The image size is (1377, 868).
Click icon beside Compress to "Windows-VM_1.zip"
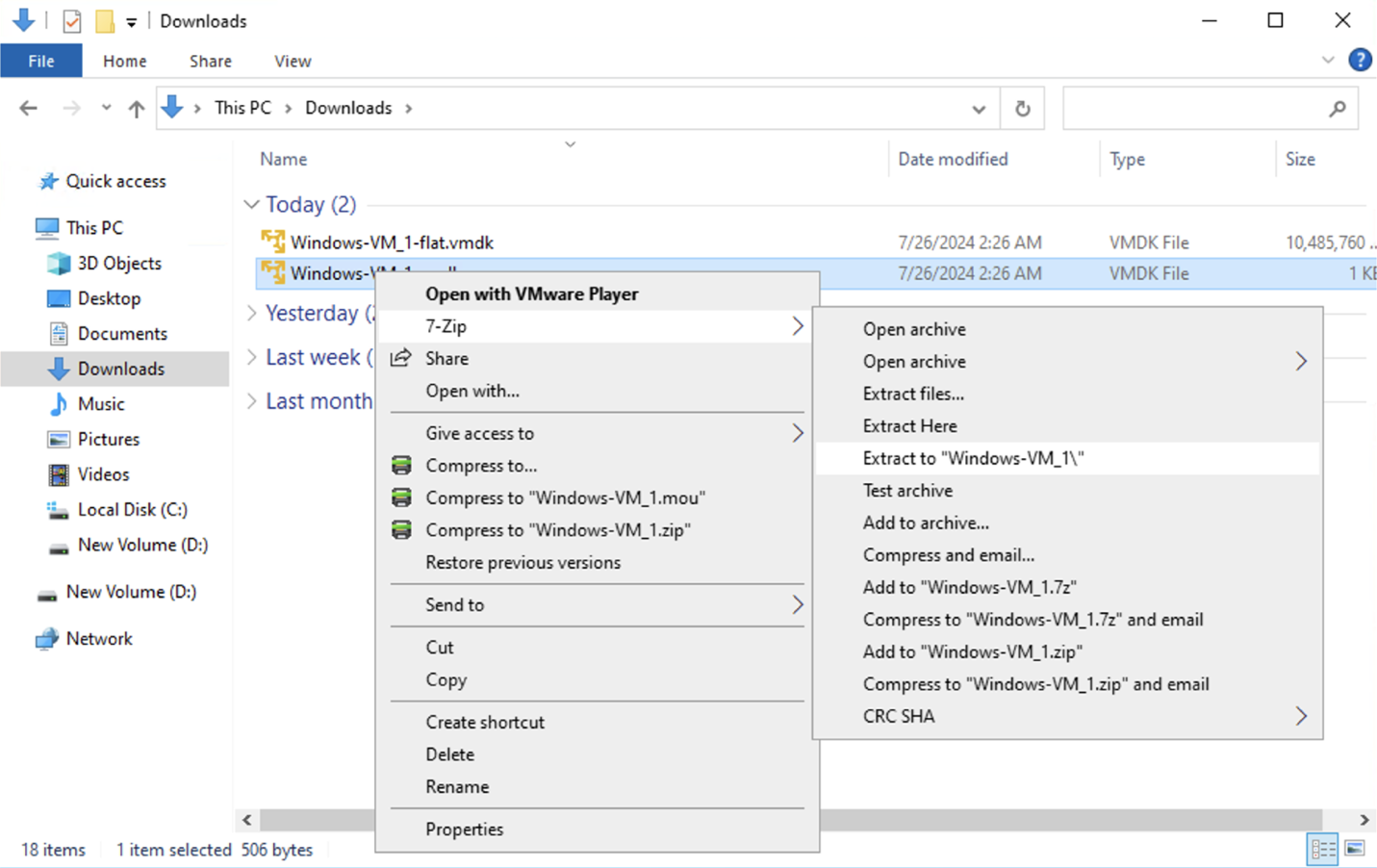pos(401,530)
